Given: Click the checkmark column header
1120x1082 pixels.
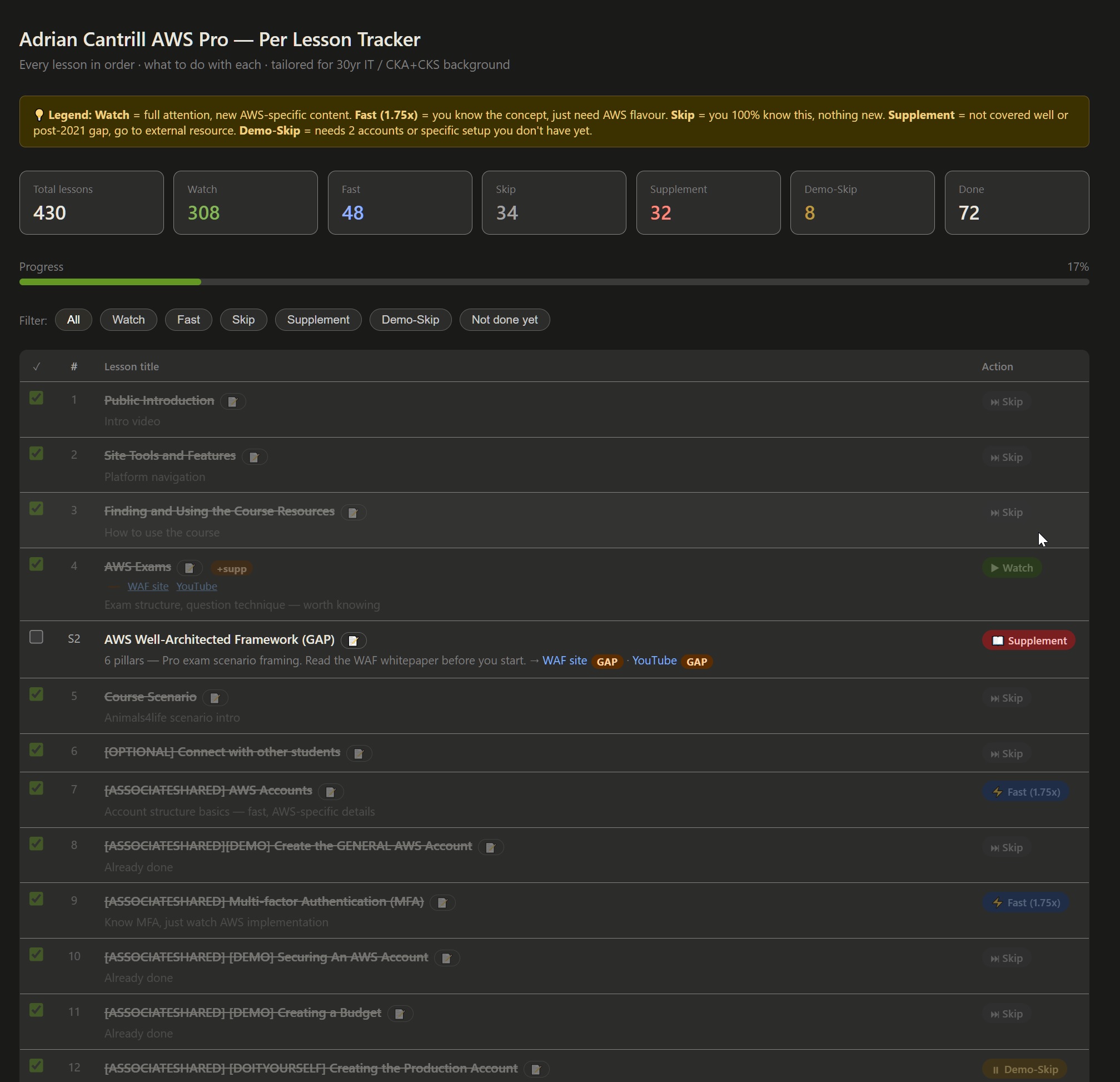Looking at the screenshot, I should click(x=37, y=367).
